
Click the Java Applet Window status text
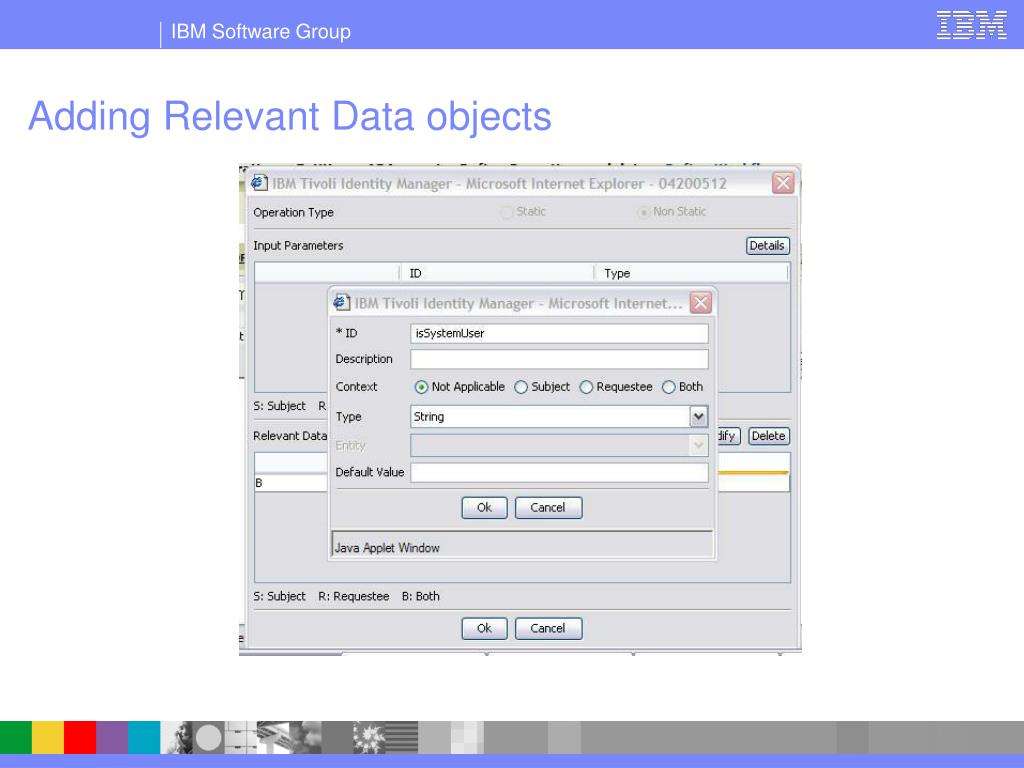click(x=387, y=548)
